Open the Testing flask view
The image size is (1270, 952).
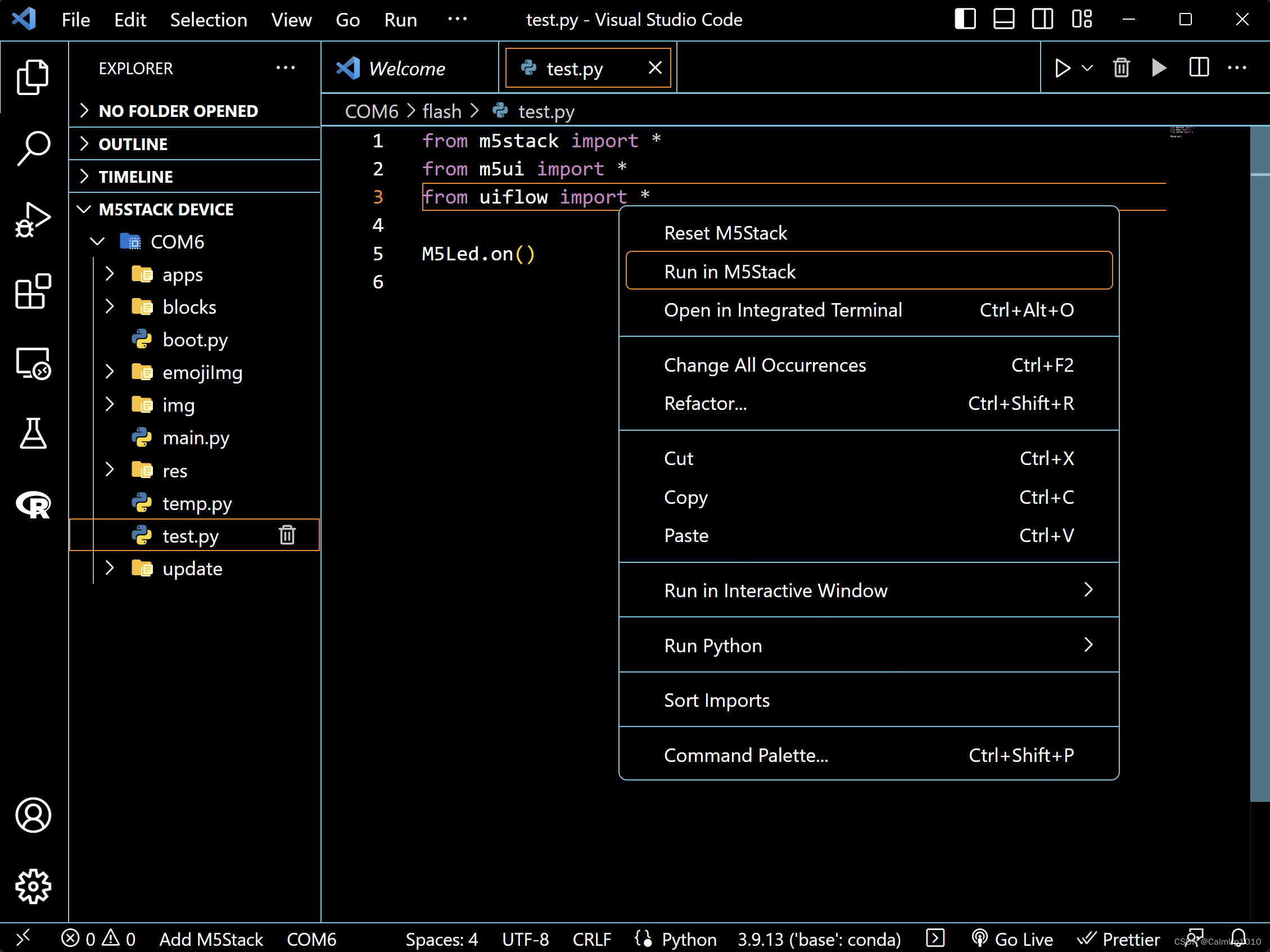coord(33,434)
